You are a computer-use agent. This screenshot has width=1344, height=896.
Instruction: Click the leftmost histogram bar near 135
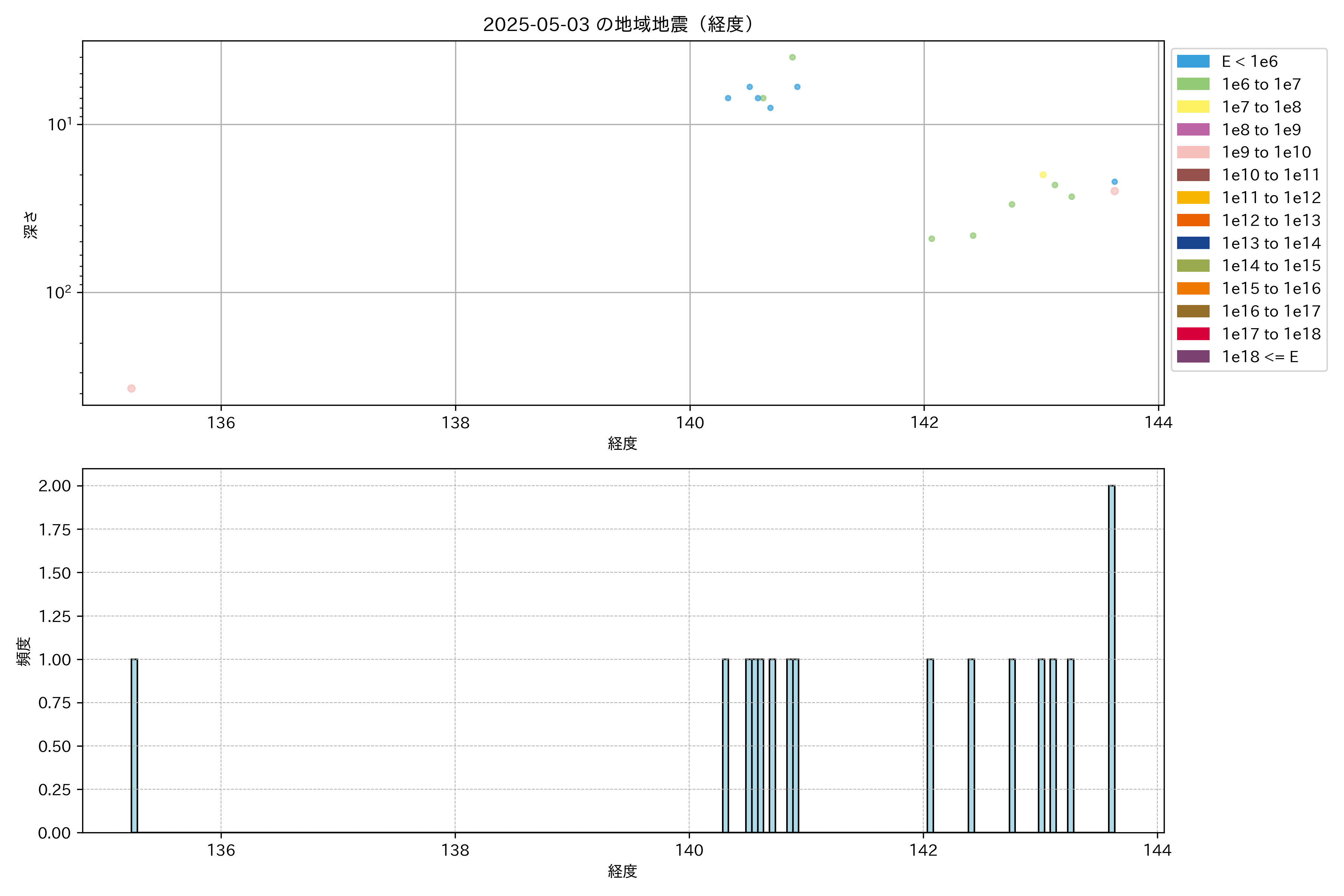(x=134, y=746)
